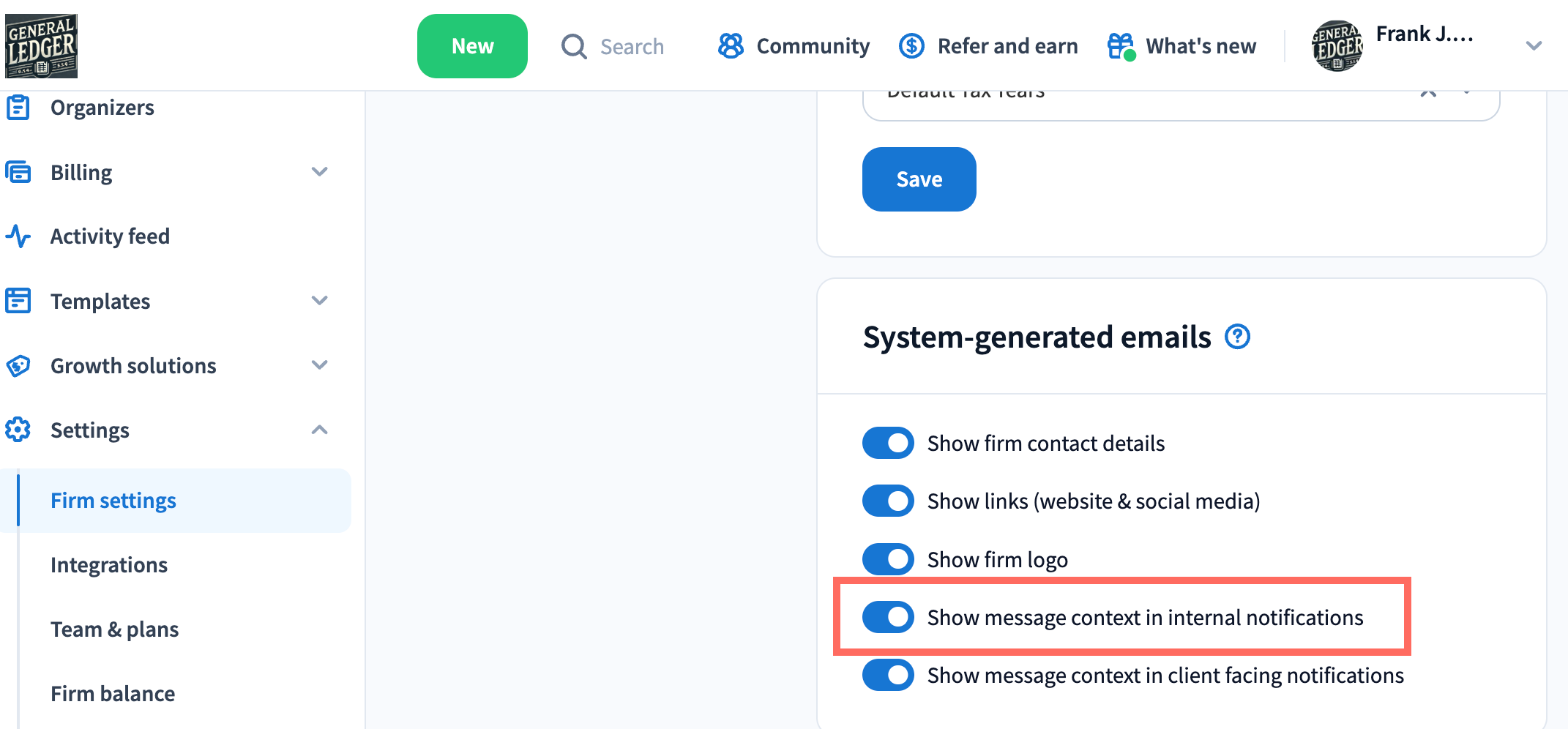This screenshot has height=729, width=1568.
Task: Toggle message context in client facing notifications
Action: (x=888, y=675)
